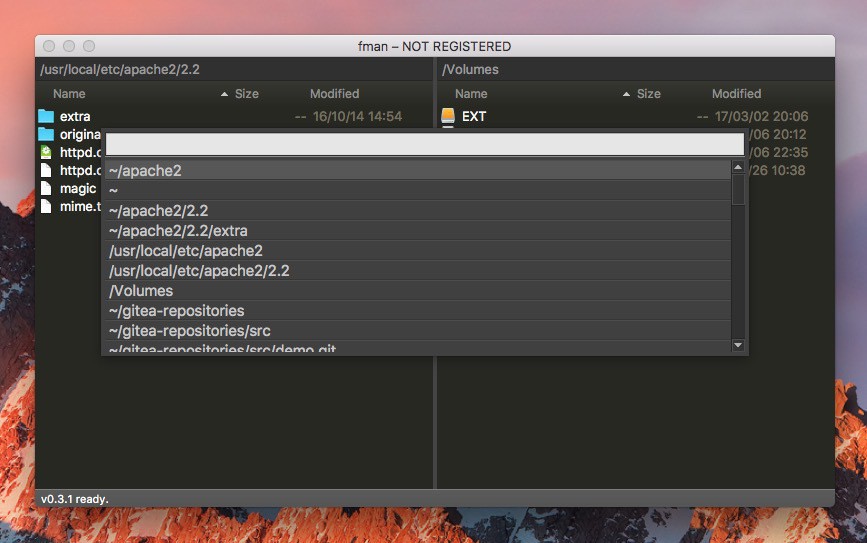The image size is (867, 543).
Task: Focus the quick path search field
Action: [x=425, y=144]
